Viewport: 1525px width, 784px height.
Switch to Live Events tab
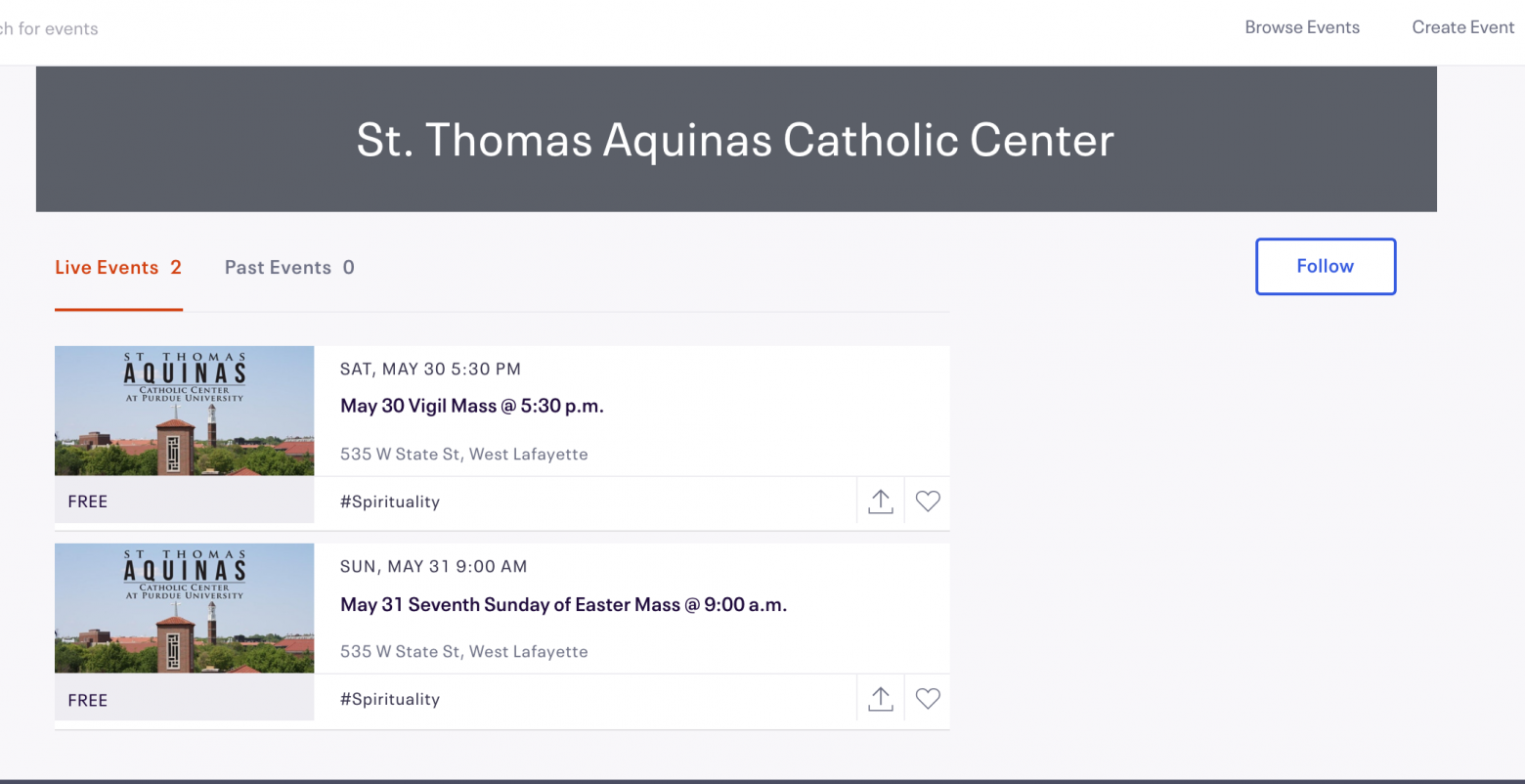click(118, 268)
